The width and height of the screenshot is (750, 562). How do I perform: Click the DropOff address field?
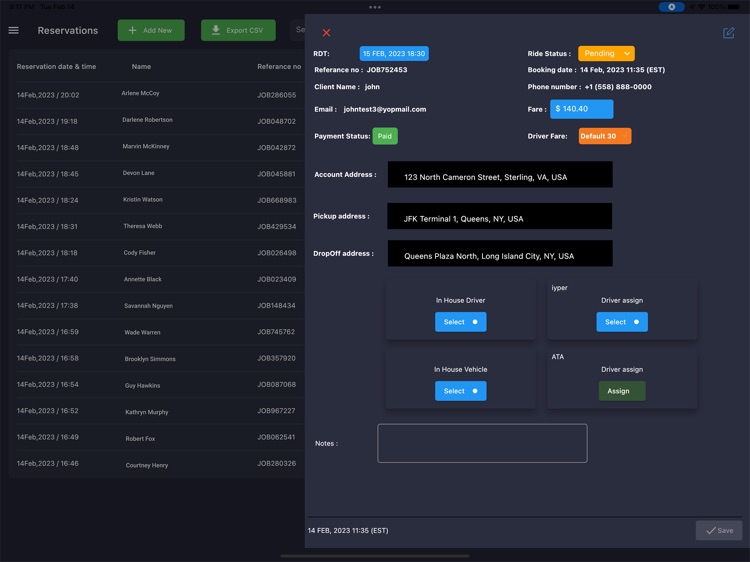[x=500, y=253]
